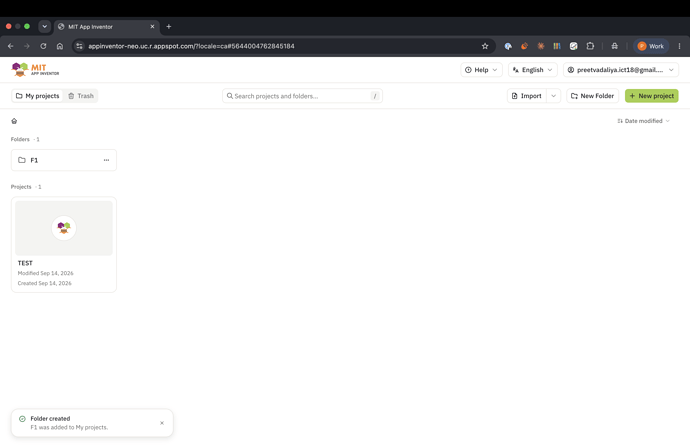
Task: Click the address bar URL
Action: pos(191,46)
